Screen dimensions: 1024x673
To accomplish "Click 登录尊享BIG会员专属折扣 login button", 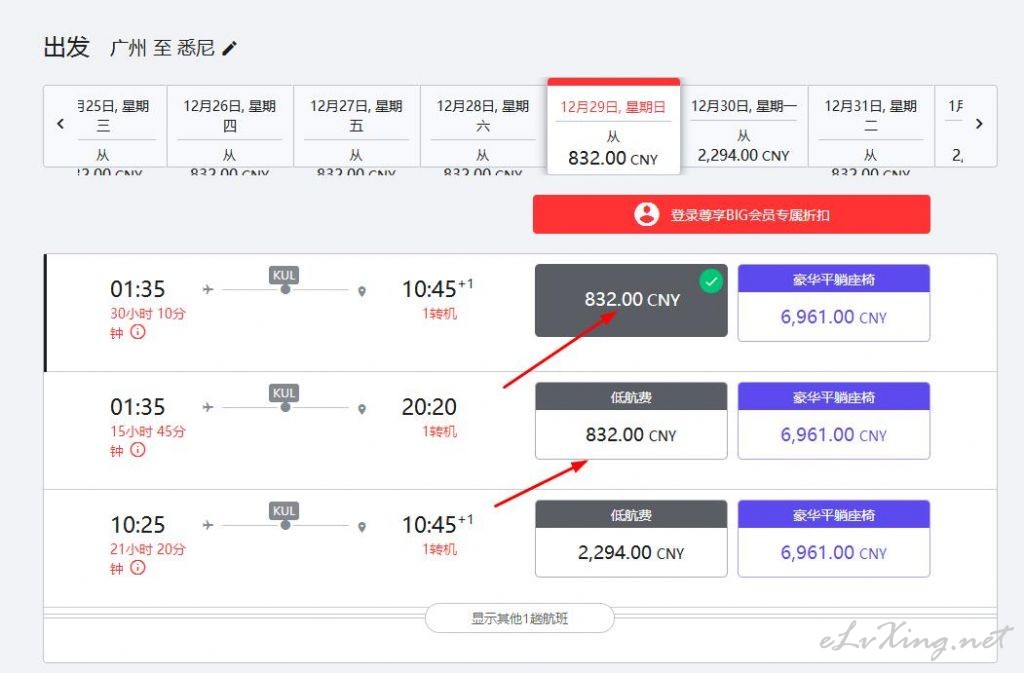I will pyautogui.click(x=731, y=214).
